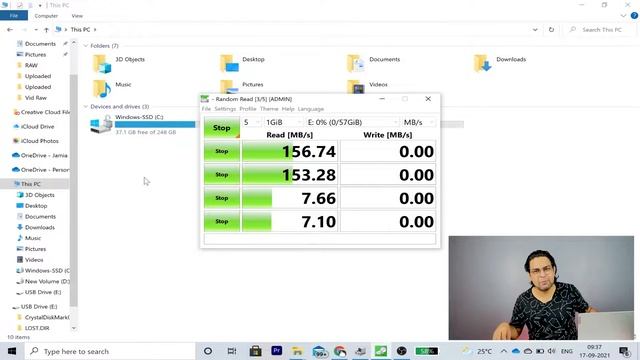640x360 pixels.
Task: Stop the test showing 156.74 MB/s
Action: [222, 151]
